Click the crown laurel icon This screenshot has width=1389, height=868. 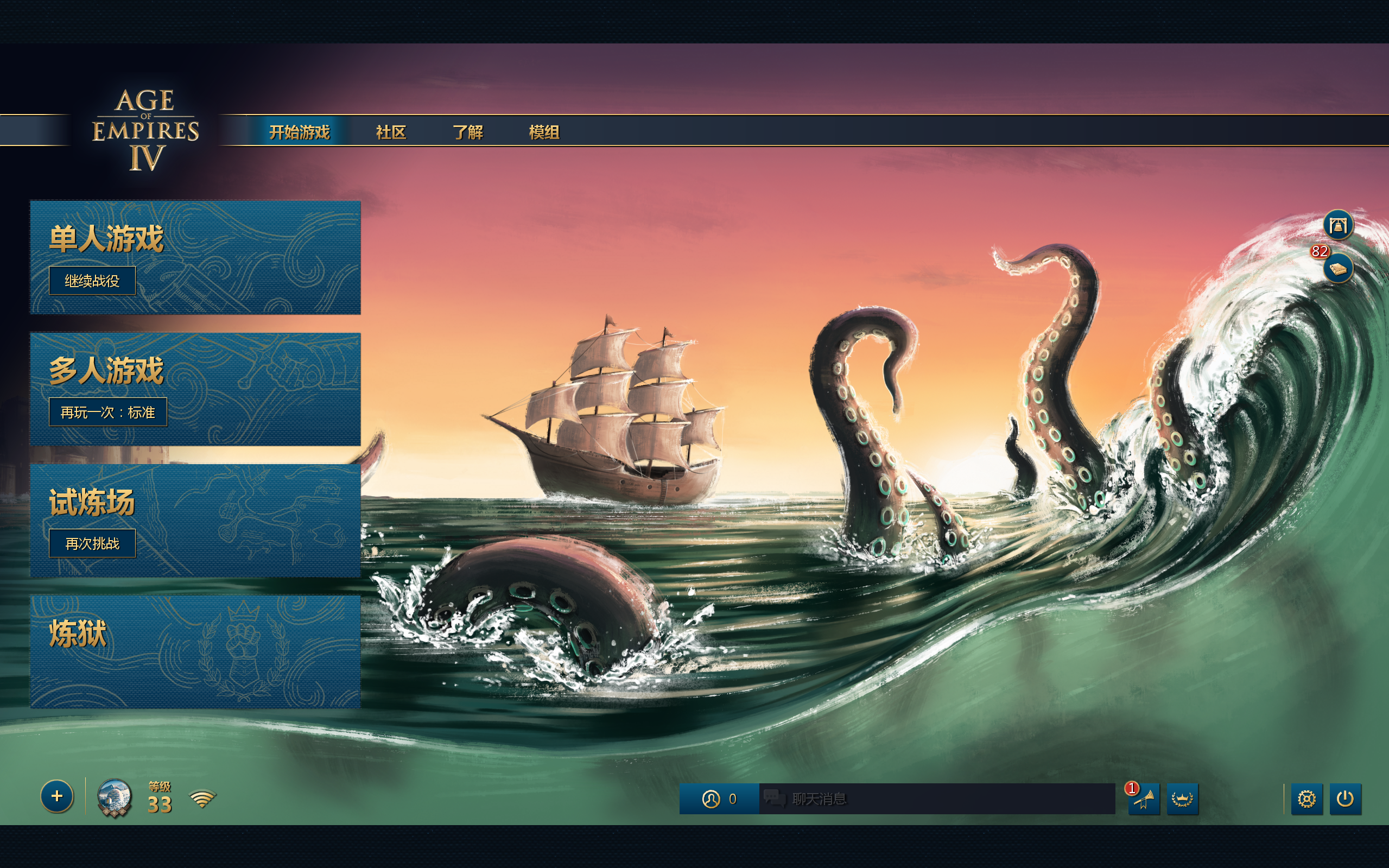pyautogui.click(x=1182, y=799)
